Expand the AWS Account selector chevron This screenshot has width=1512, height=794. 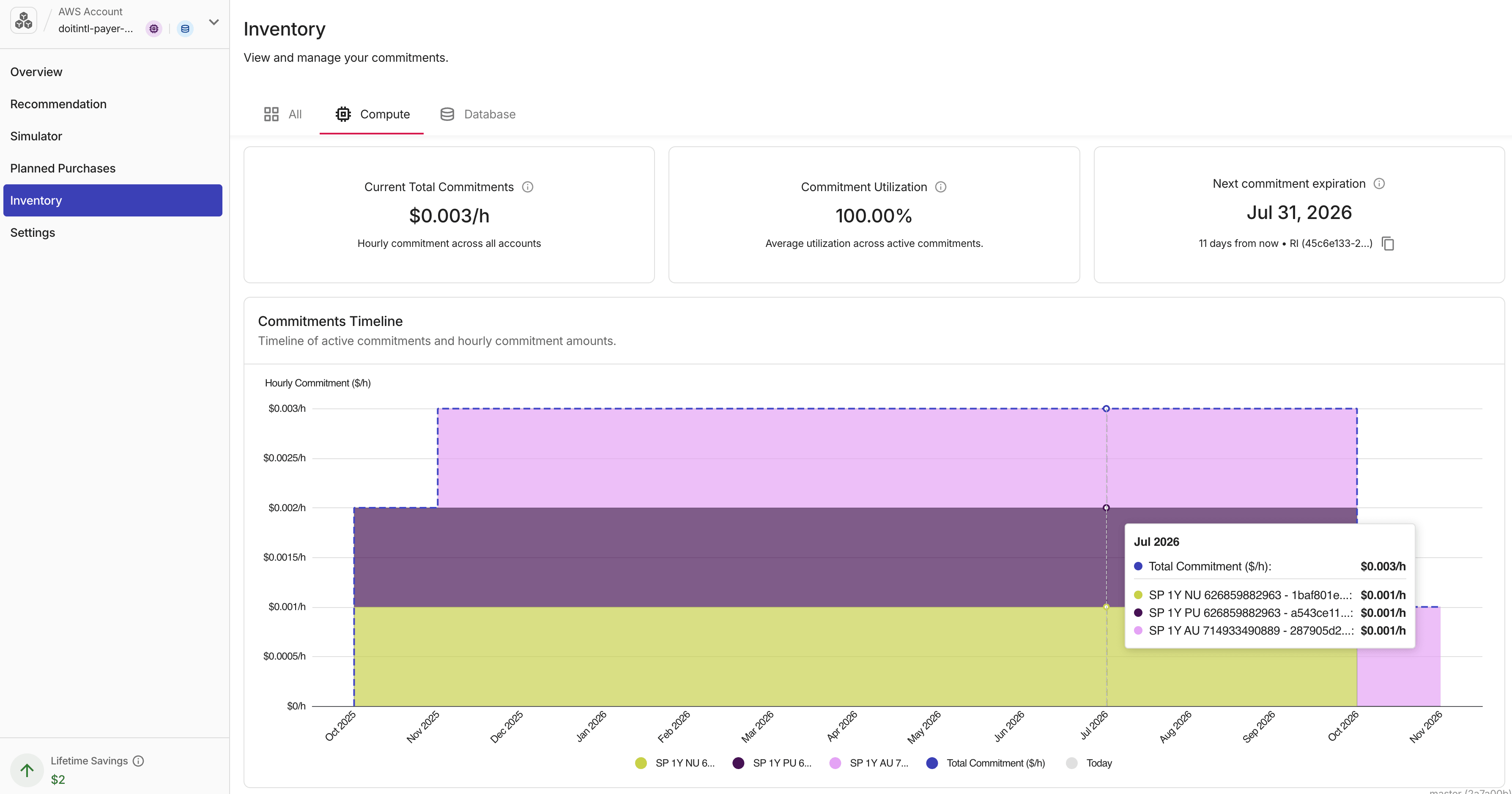[214, 22]
